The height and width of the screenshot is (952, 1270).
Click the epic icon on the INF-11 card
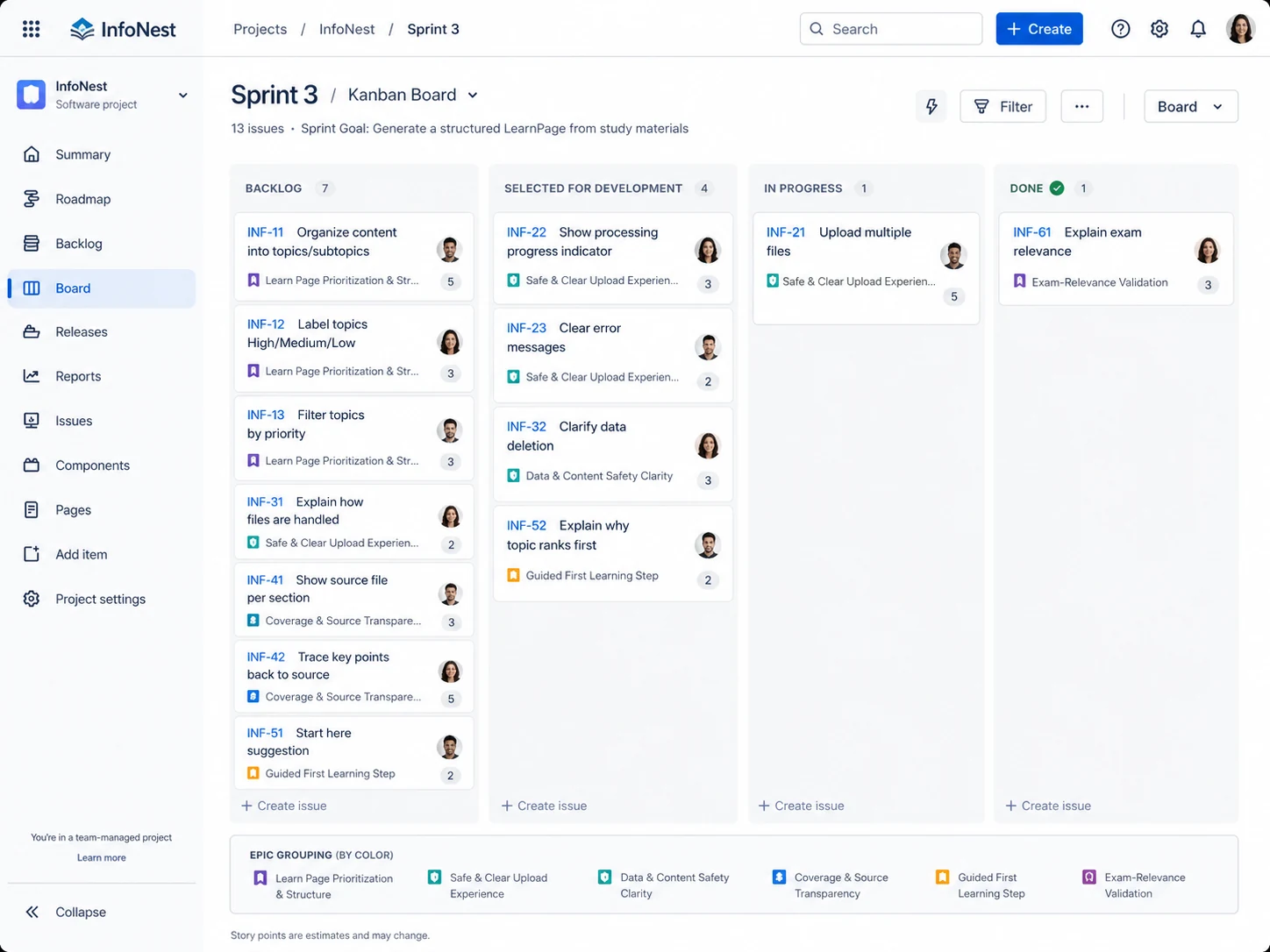coord(253,281)
